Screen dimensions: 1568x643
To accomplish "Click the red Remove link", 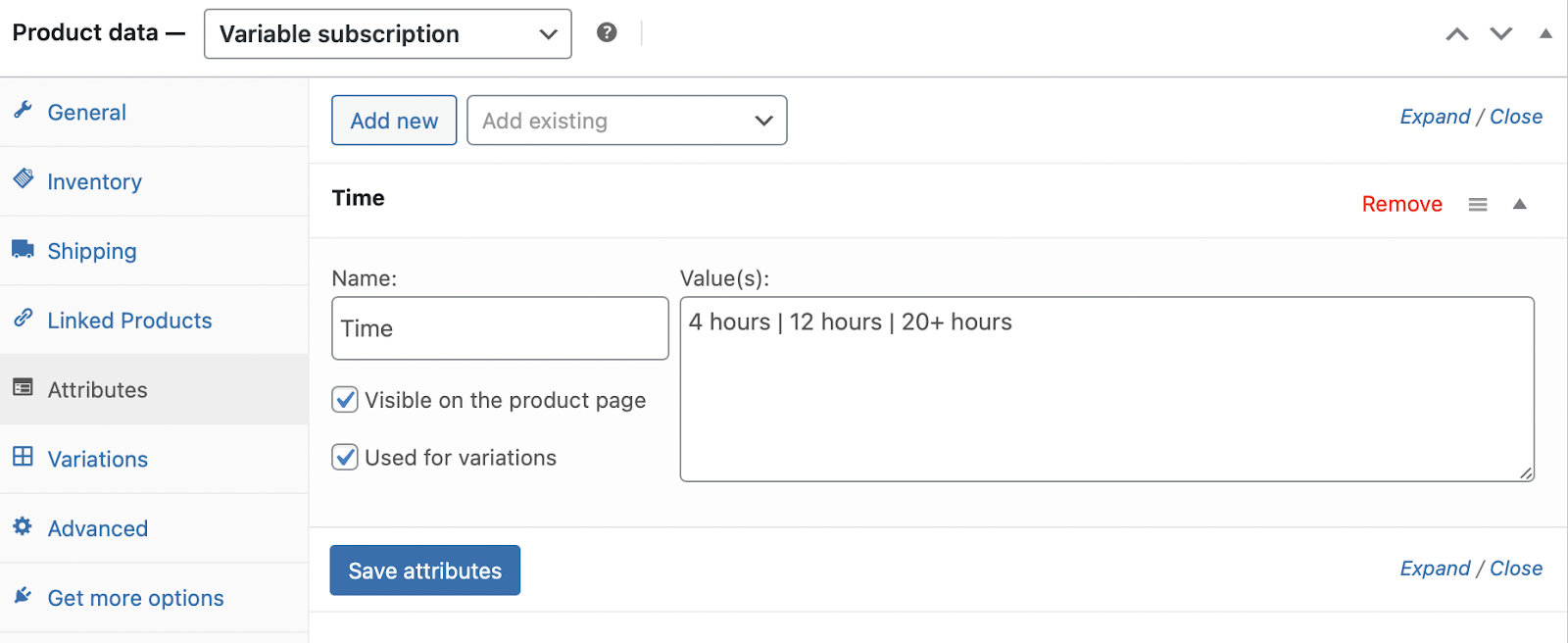I will (x=1401, y=204).
